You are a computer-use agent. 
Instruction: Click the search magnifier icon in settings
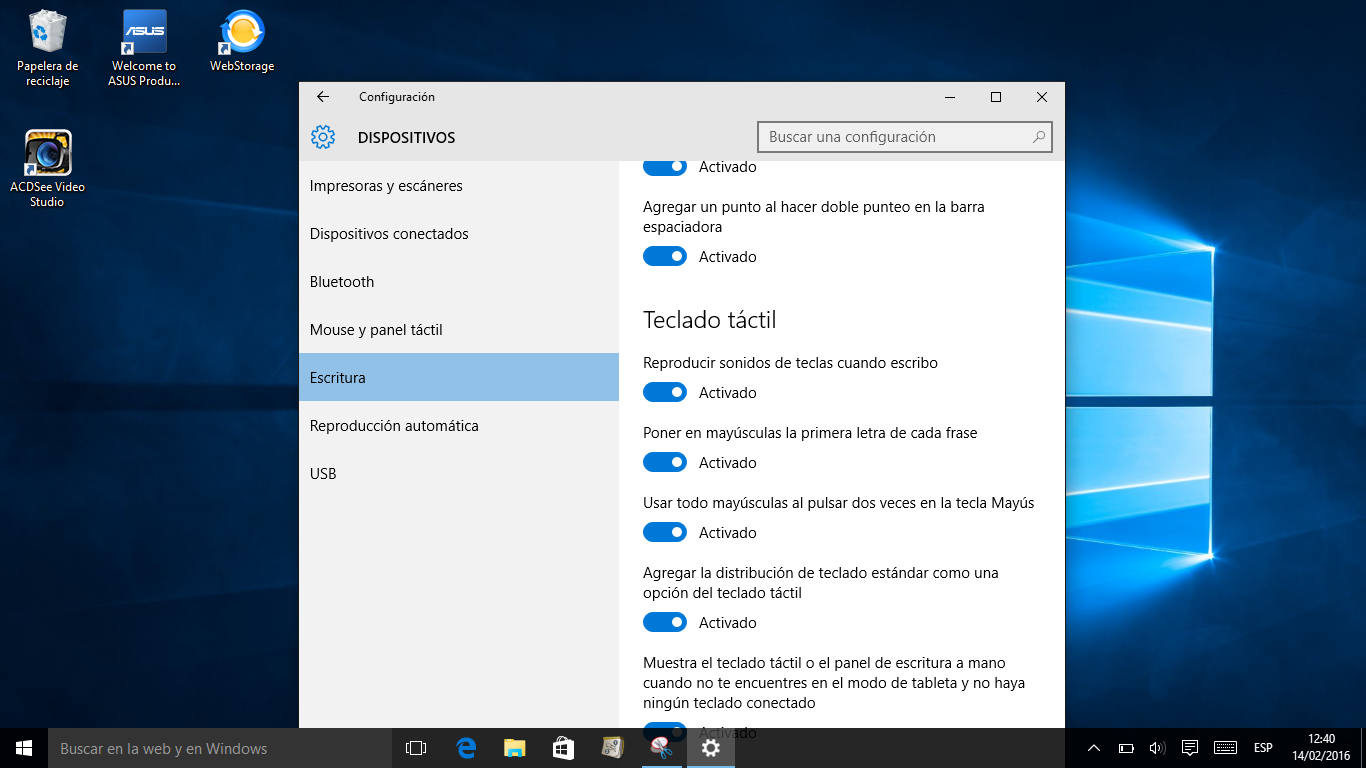tap(1039, 137)
